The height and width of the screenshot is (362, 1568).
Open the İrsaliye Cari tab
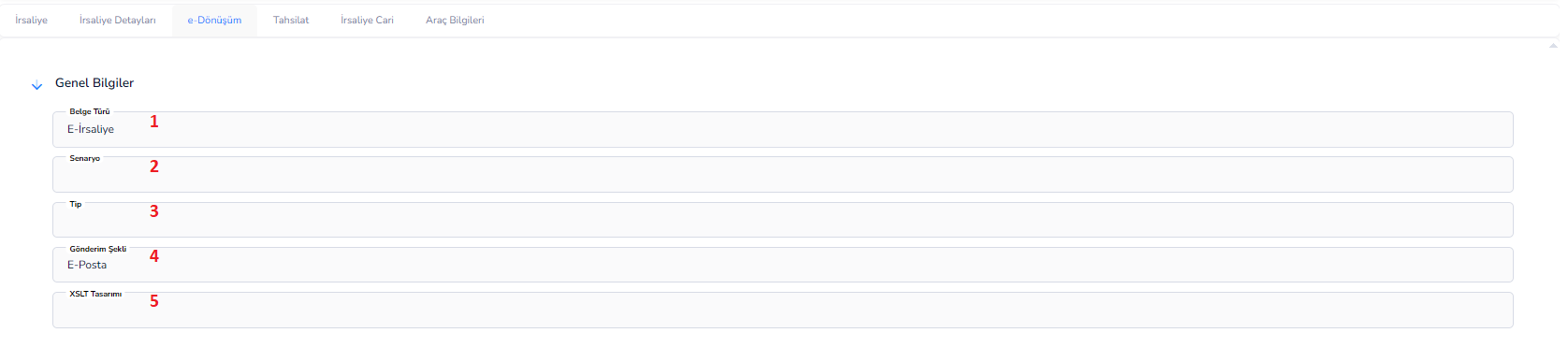tap(367, 20)
